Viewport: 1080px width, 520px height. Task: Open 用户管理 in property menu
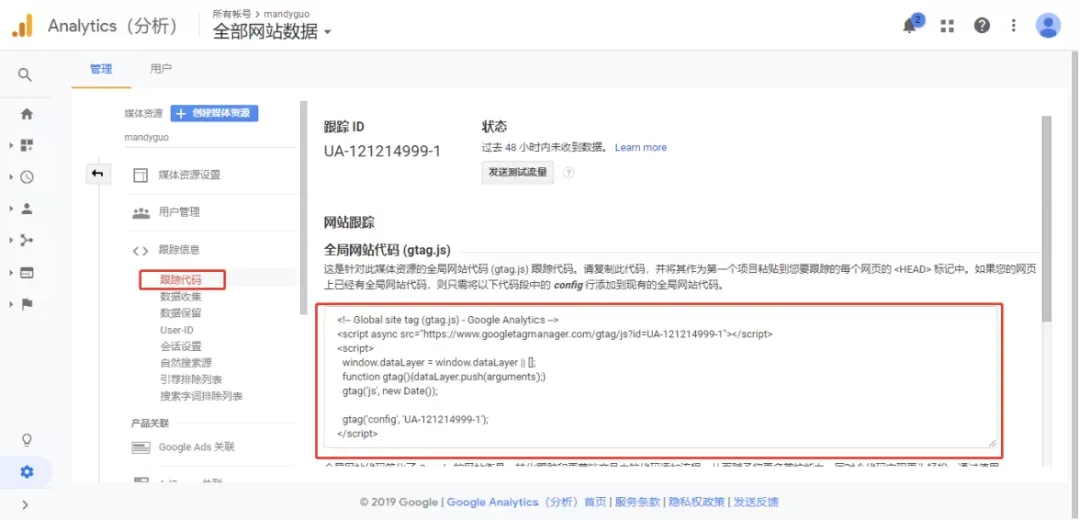[179, 212]
